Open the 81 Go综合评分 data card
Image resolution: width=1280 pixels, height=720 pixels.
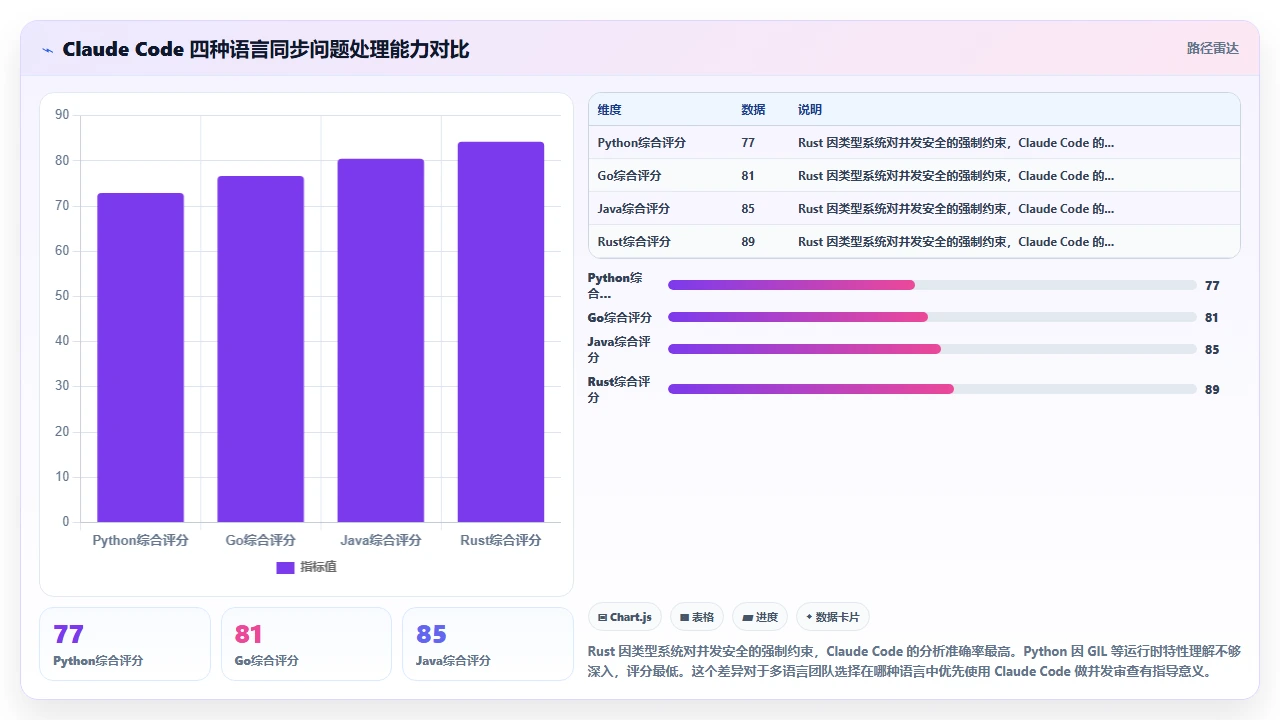pyautogui.click(x=306, y=644)
